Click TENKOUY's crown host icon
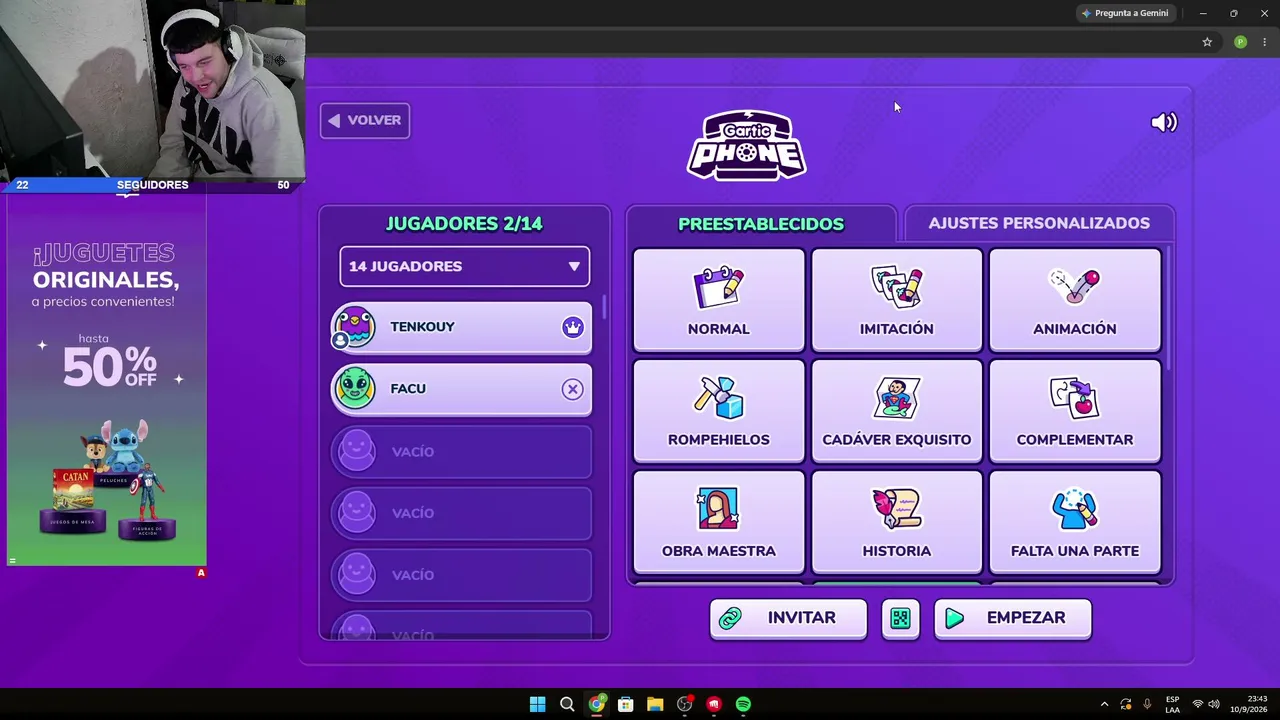 point(572,327)
